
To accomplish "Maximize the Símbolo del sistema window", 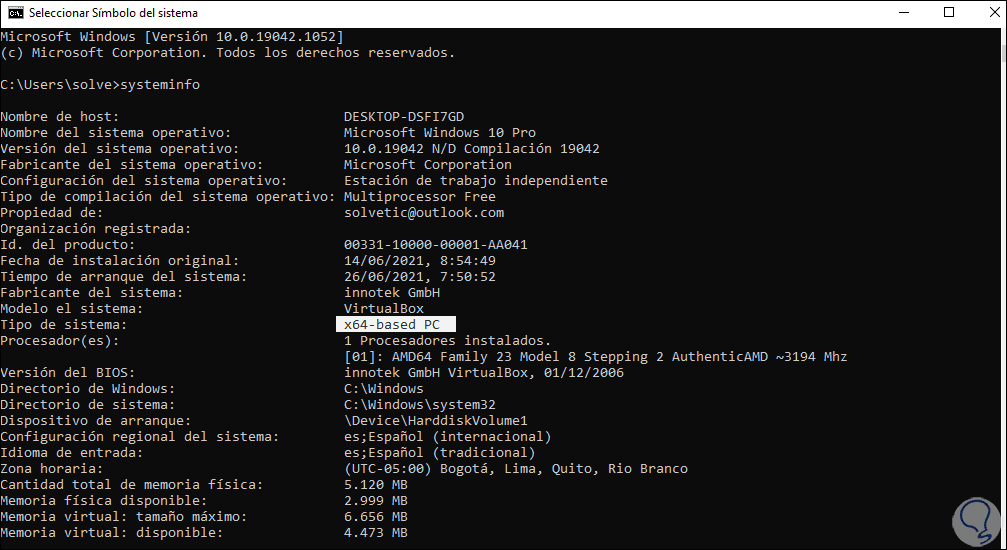I will click(x=949, y=12).
